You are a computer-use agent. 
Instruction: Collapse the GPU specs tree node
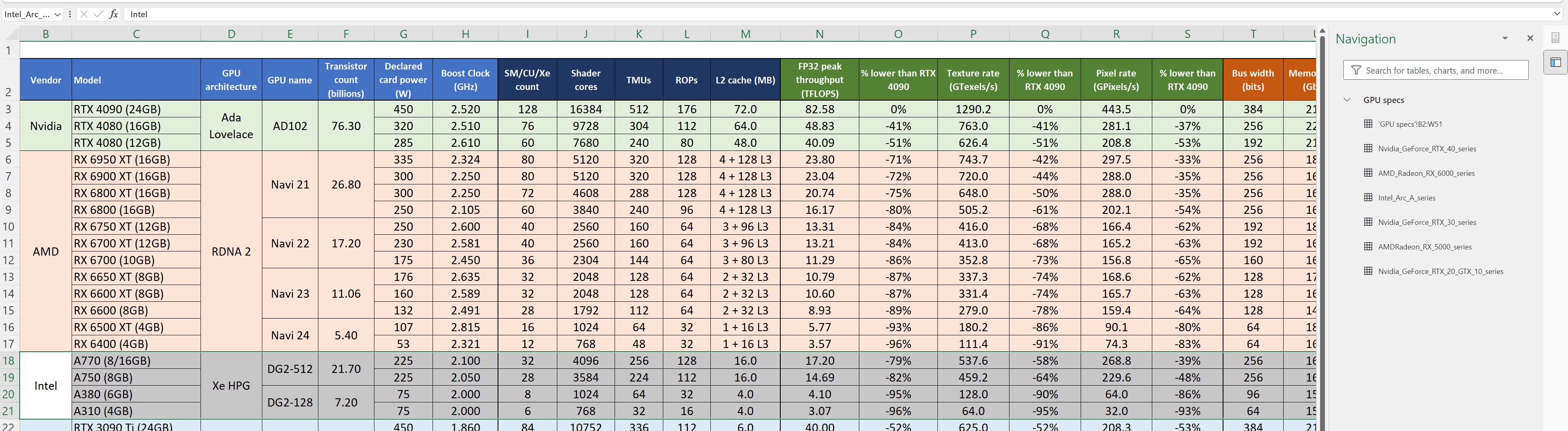click(x=1347, y=100)
